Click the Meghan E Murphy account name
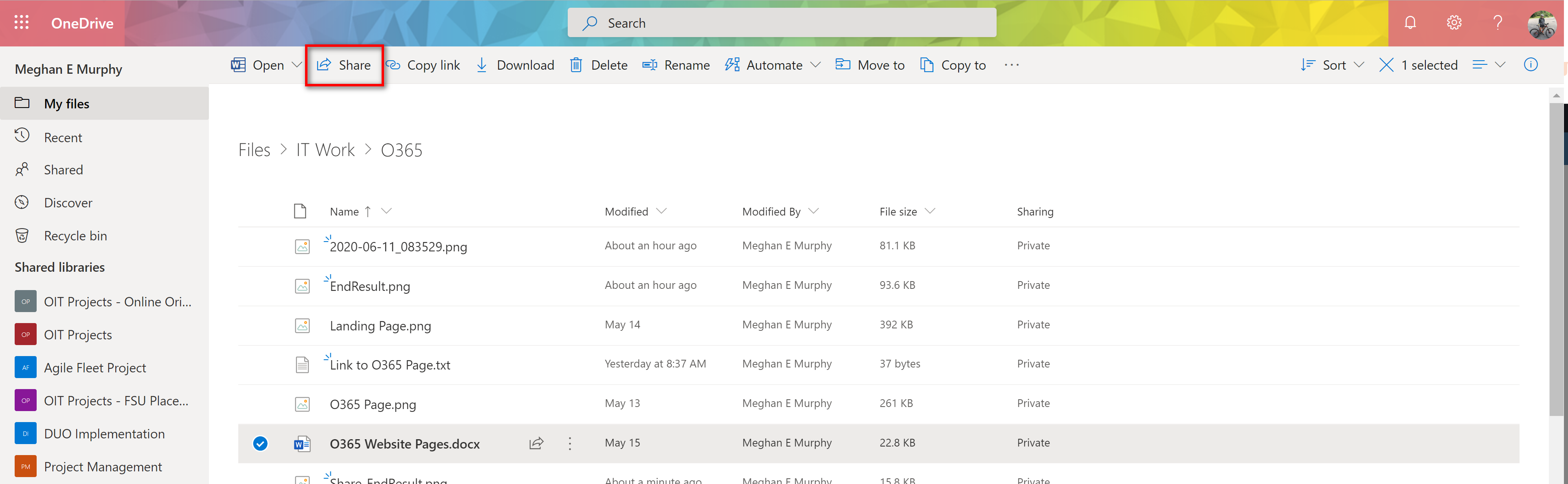The width and height of the screenshot is (1568, 484). click(68, 69)
